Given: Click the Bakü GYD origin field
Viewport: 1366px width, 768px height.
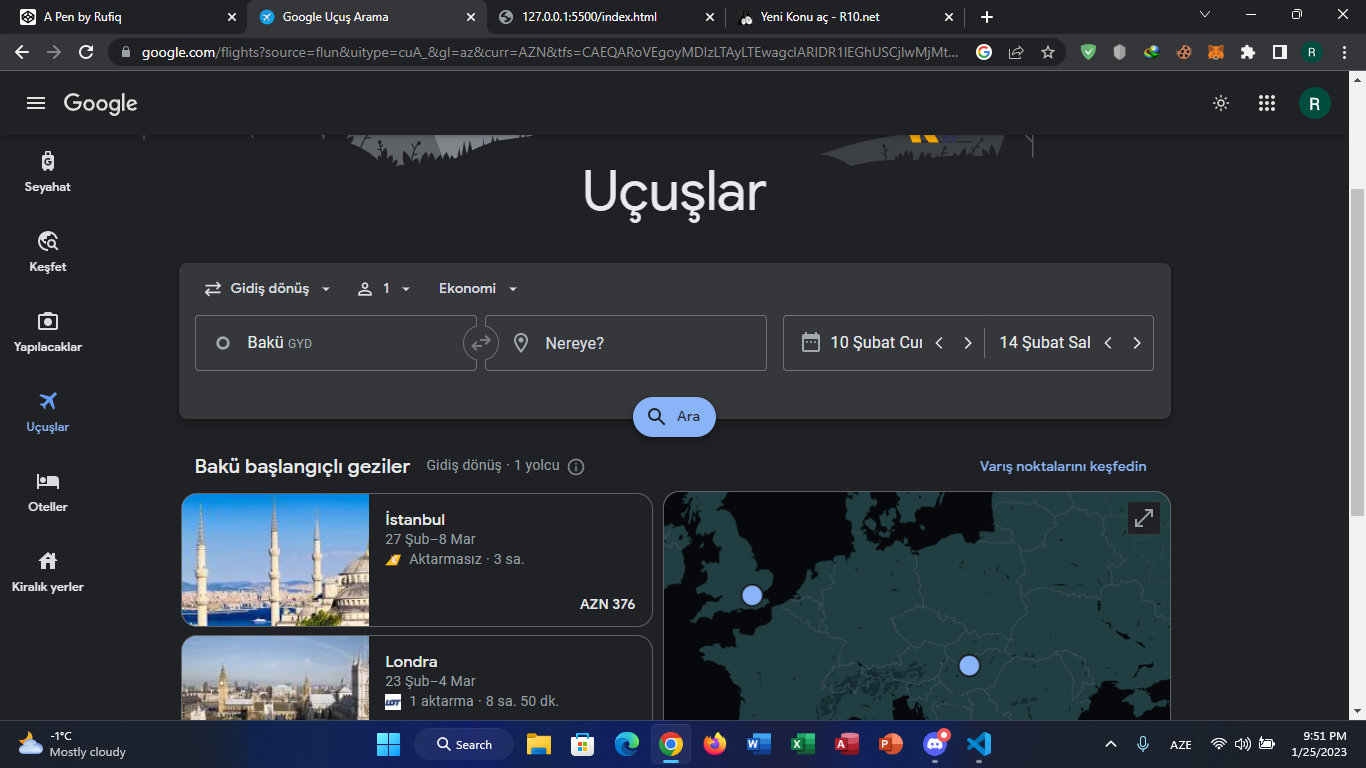Looking at the screenshot, I should [335, 343].
